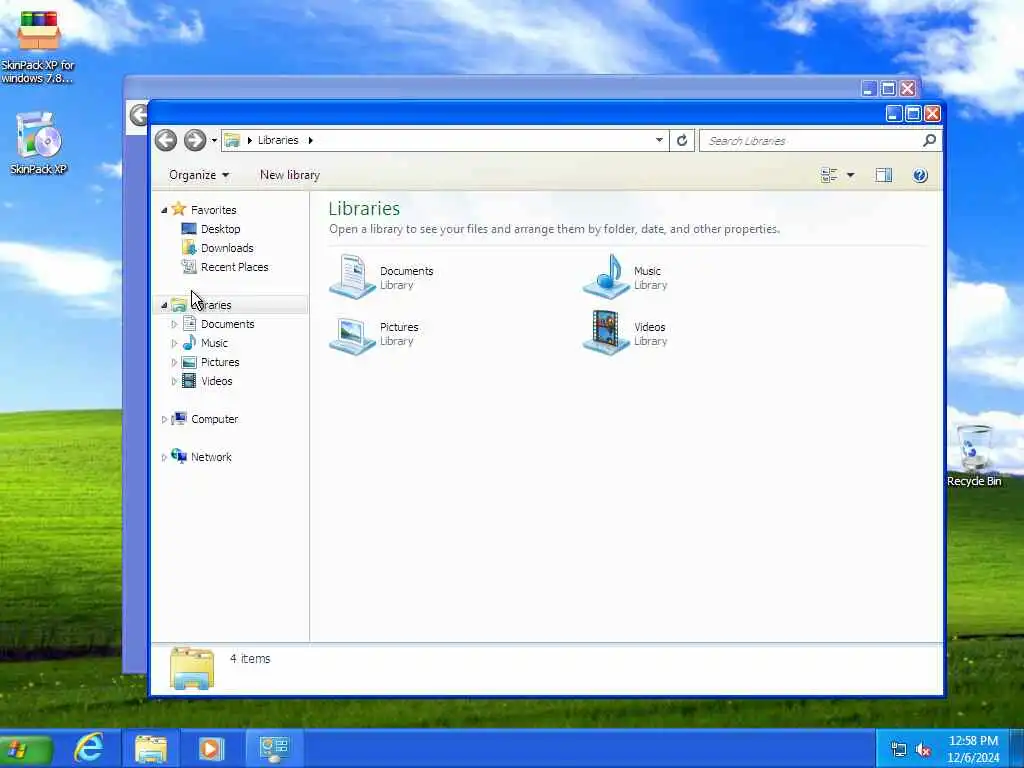Click the network tray icon

click(x=899, y=750)
